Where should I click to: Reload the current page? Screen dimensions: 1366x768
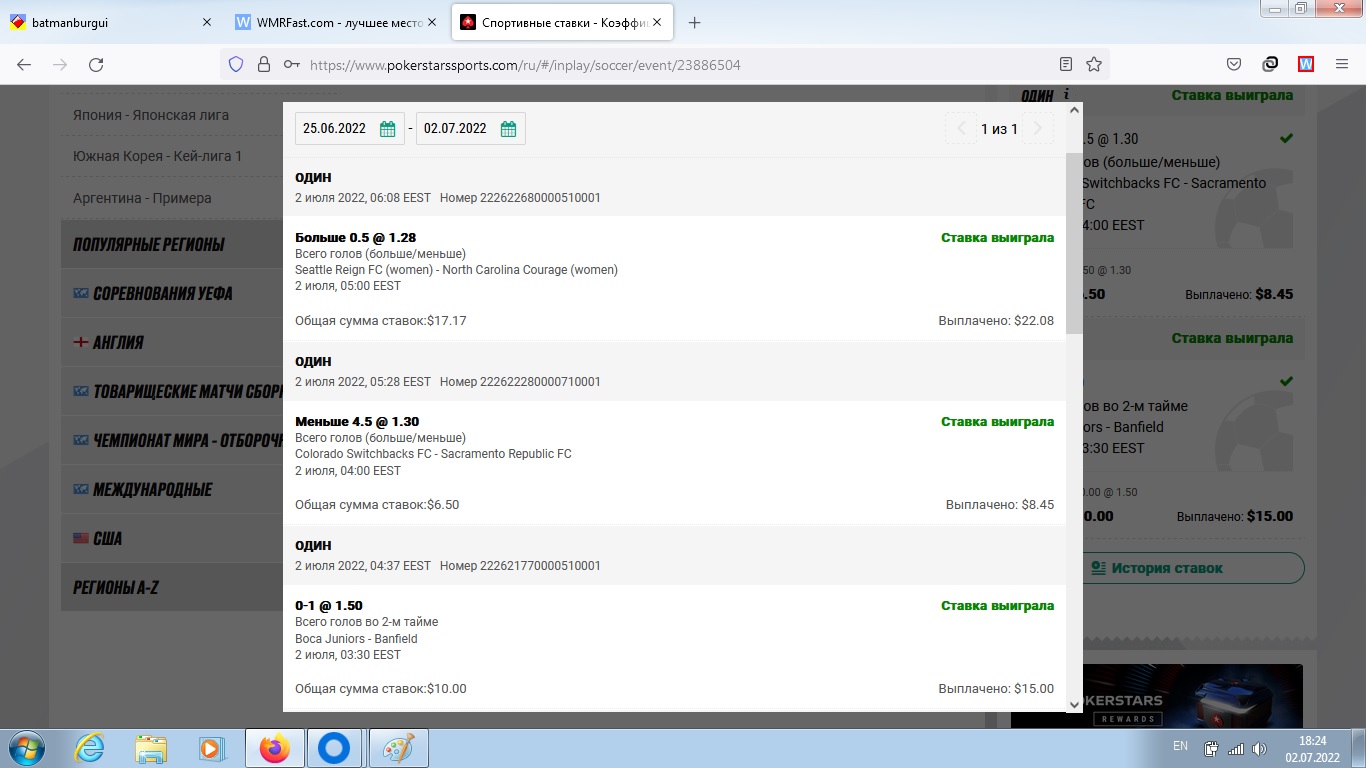click(x=96, y=64)
